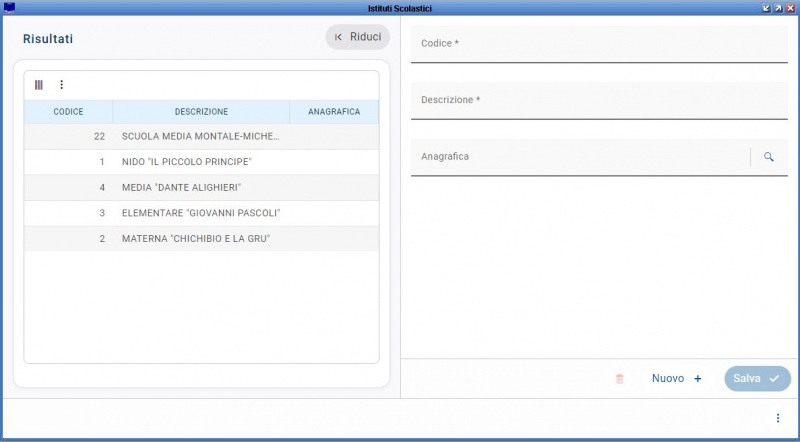Click the red trash delete icon

(619, 379)
